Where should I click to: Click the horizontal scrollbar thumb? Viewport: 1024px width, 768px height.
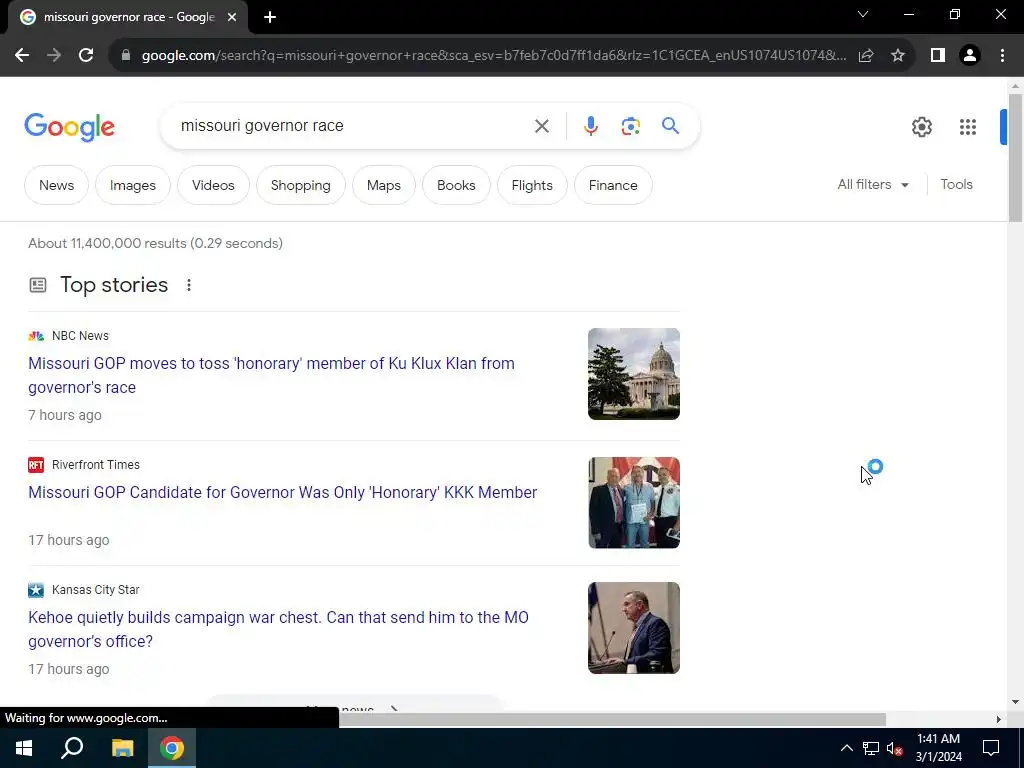612,719
